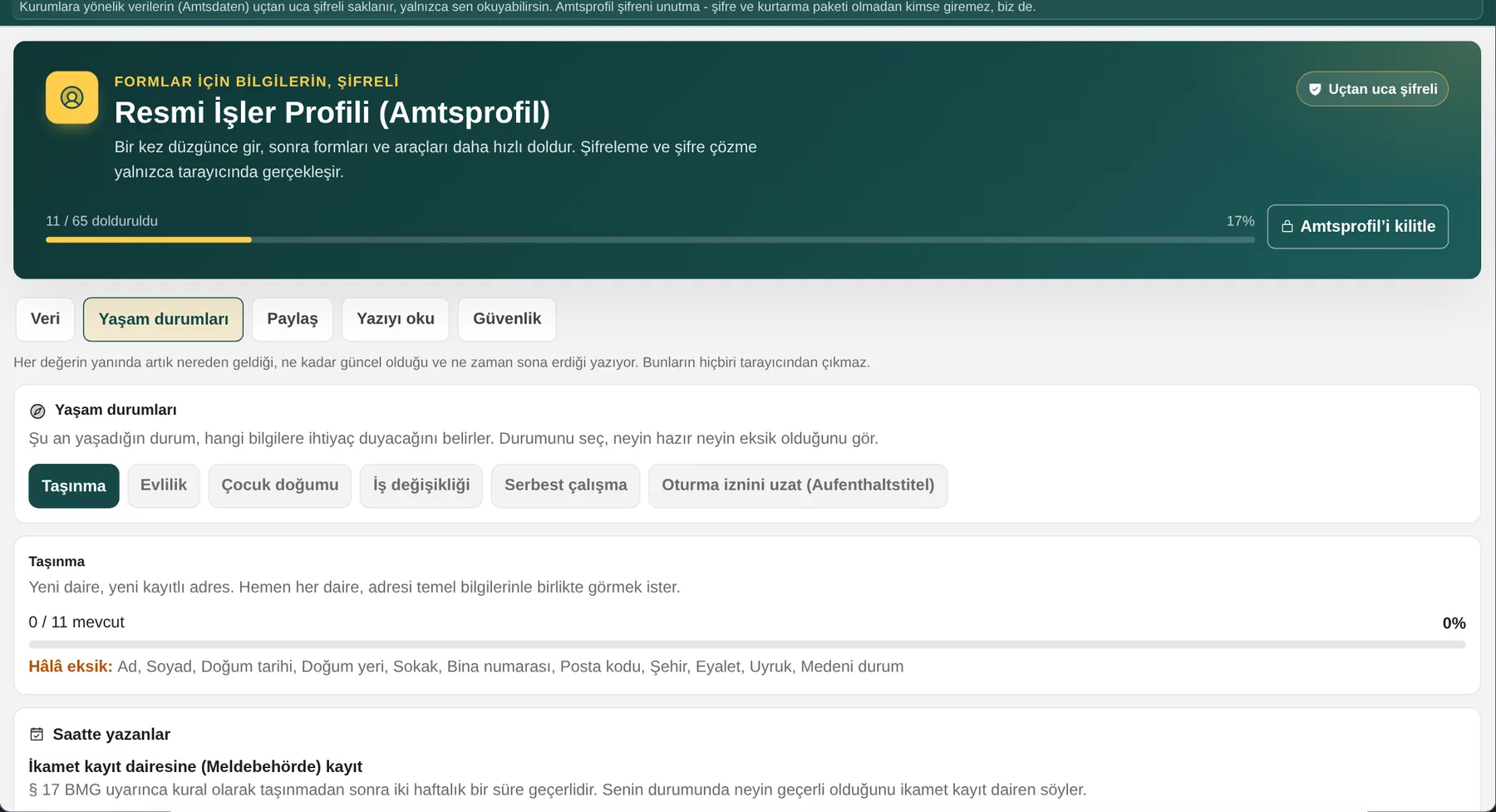Image resolution: width=1496 pixels, height=812 pixels.
Task: Switch to the Paylaş tab
Action: [x=293, y=319]
